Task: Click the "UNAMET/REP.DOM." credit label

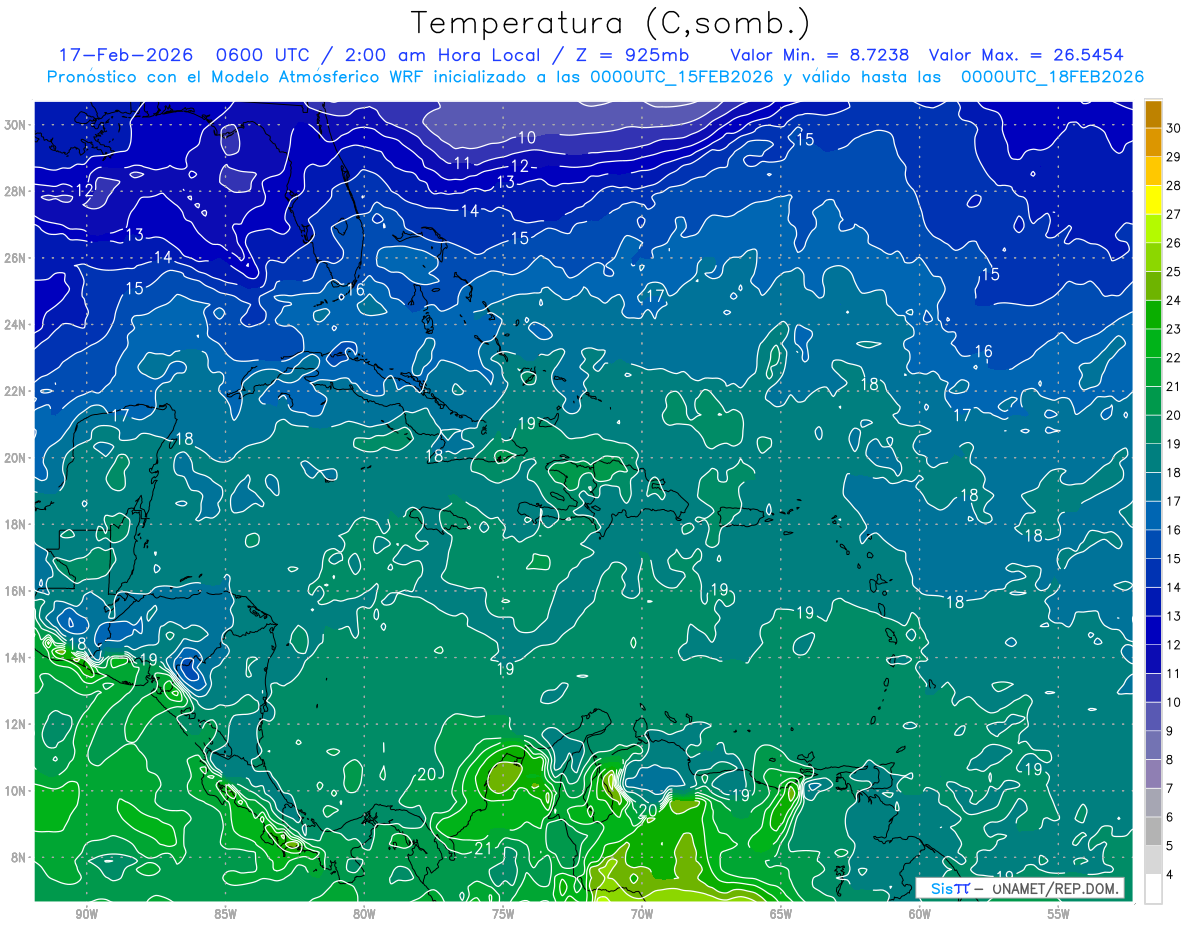Action: tap(1055, 889)
